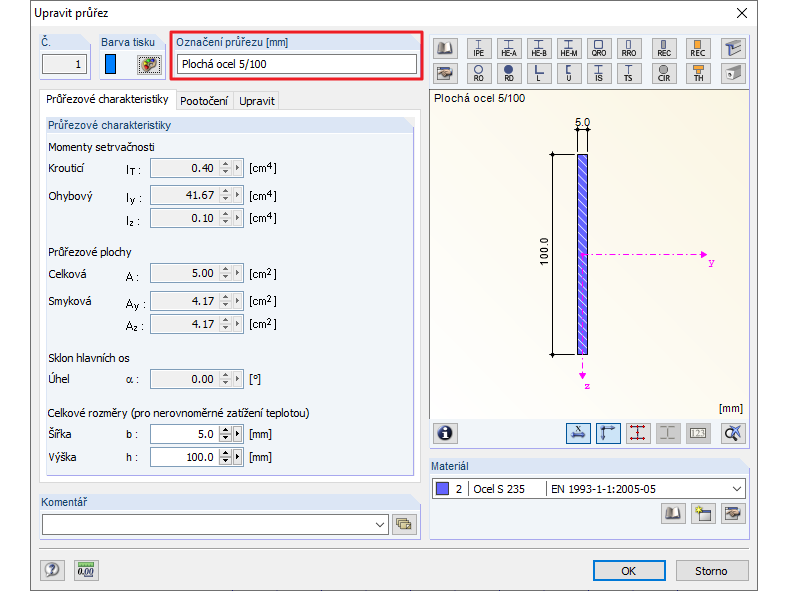Open print color picker button
This screenshot has height=591, width=788.
[x=149, y=64]
